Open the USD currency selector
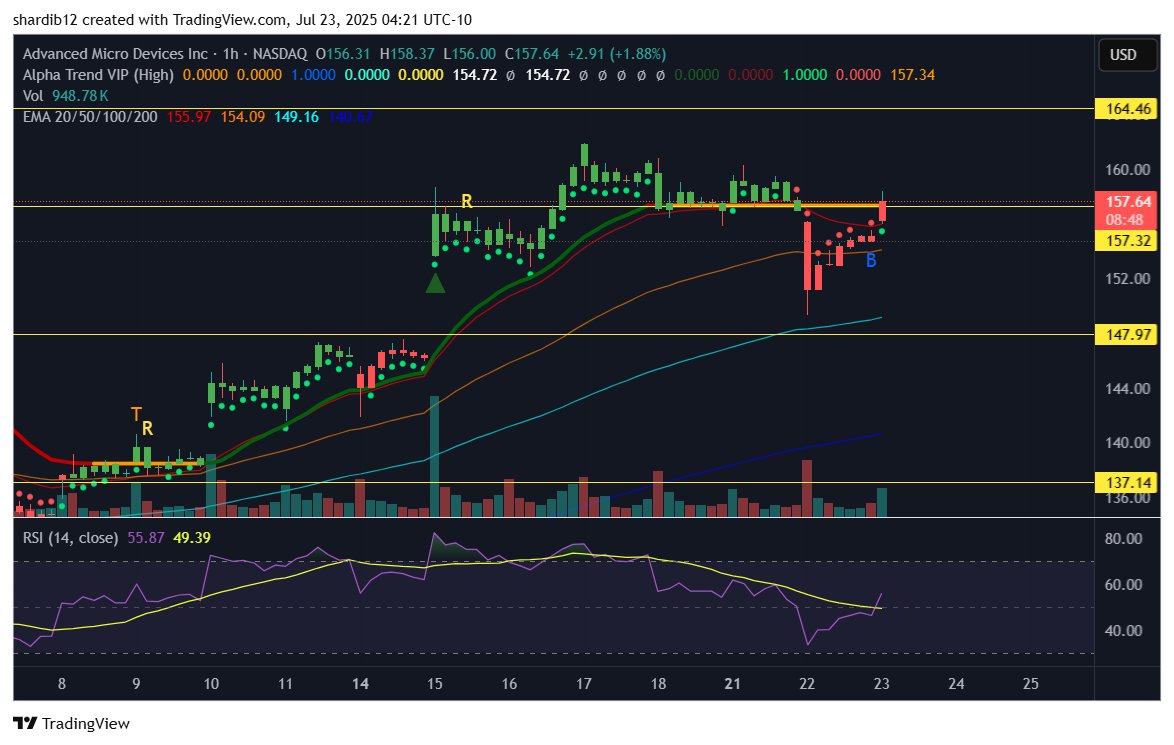Screen dimensions: 1174x745 [x=1127, y=55]
